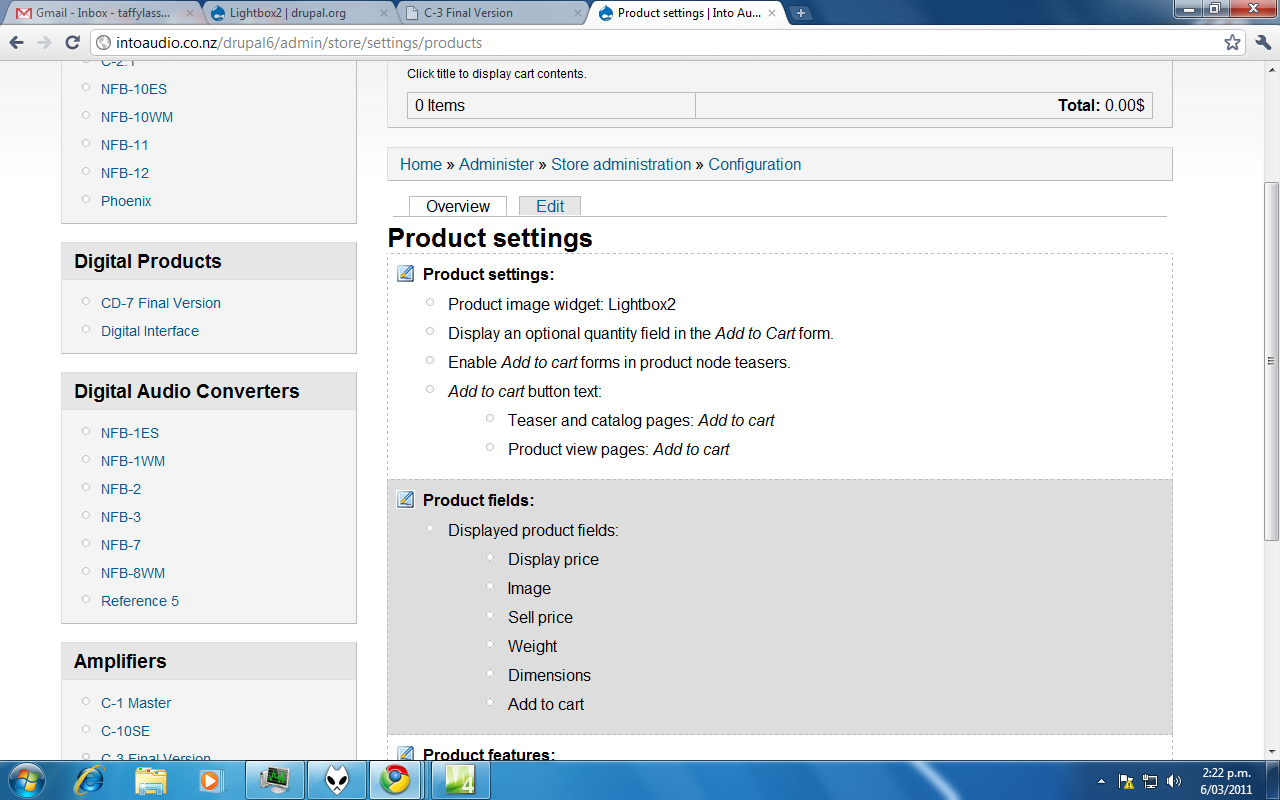Launch Internet Explorer from the taskbar
This screenshot has height=800, width=1280.
click(89, 780)
